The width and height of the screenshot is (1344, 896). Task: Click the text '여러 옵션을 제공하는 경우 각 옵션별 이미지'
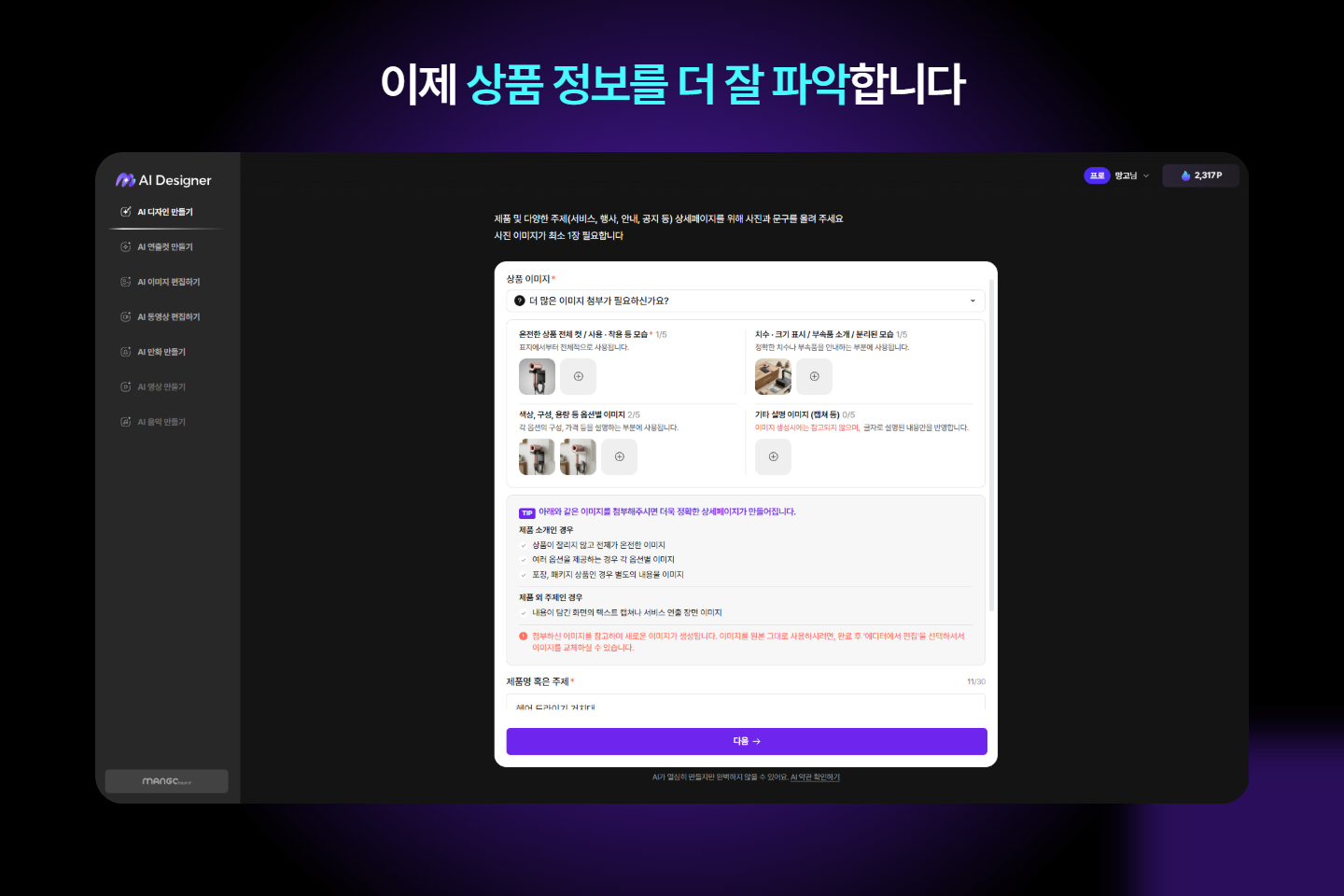pos(603,560)
